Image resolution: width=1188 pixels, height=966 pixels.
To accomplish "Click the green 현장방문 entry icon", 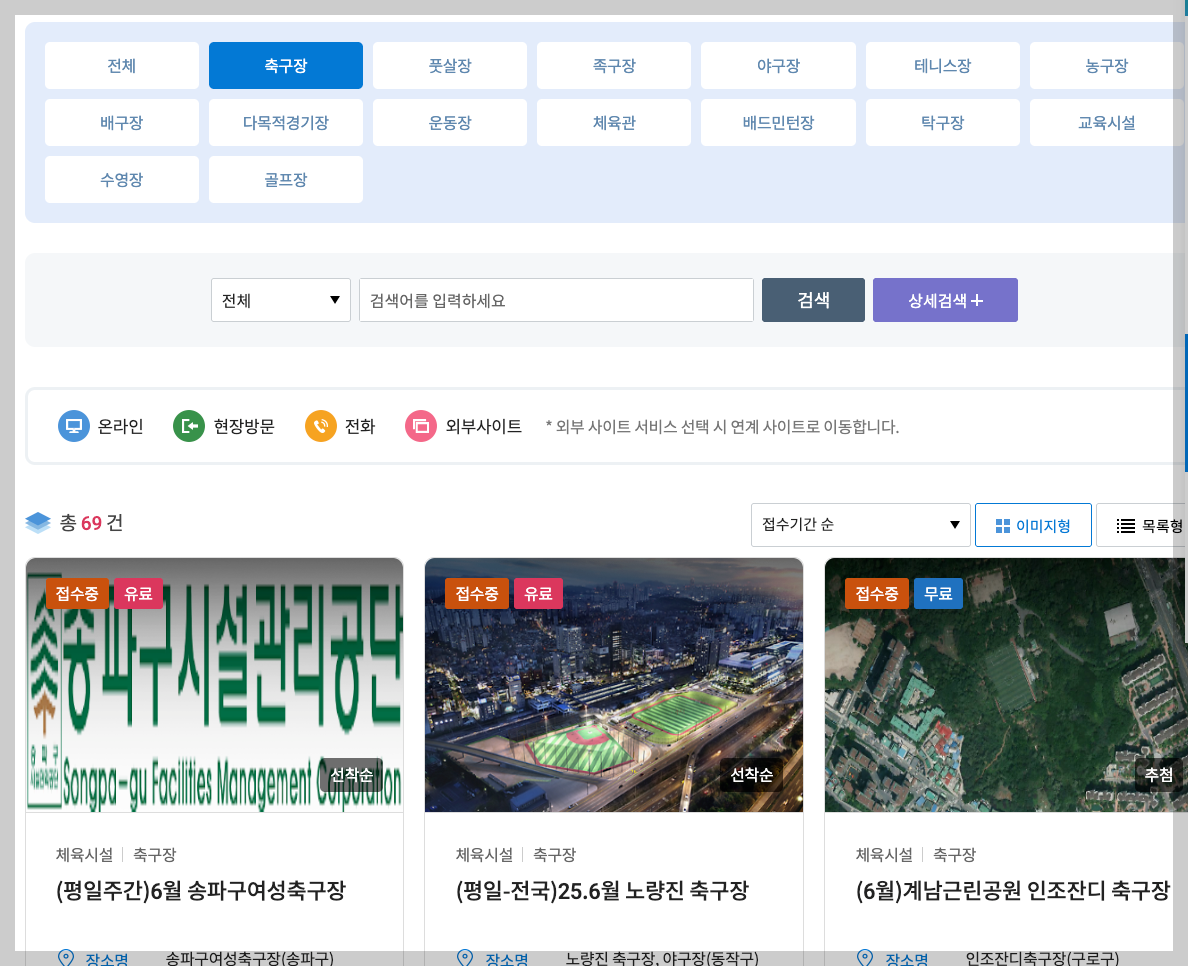I will (x=189, y=426).
